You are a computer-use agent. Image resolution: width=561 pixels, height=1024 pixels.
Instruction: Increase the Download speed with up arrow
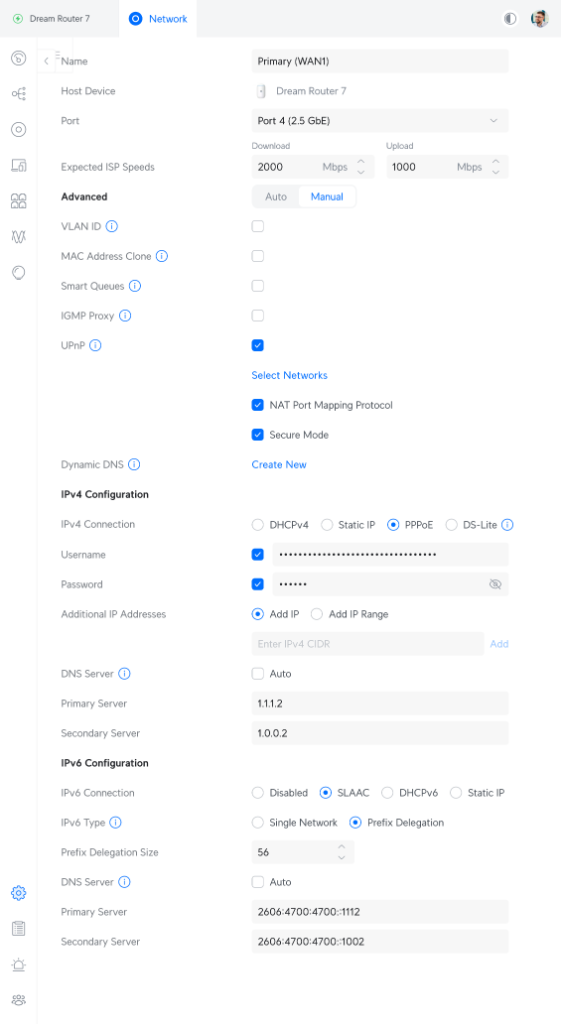pyautogui.click(x=361, y=161)
